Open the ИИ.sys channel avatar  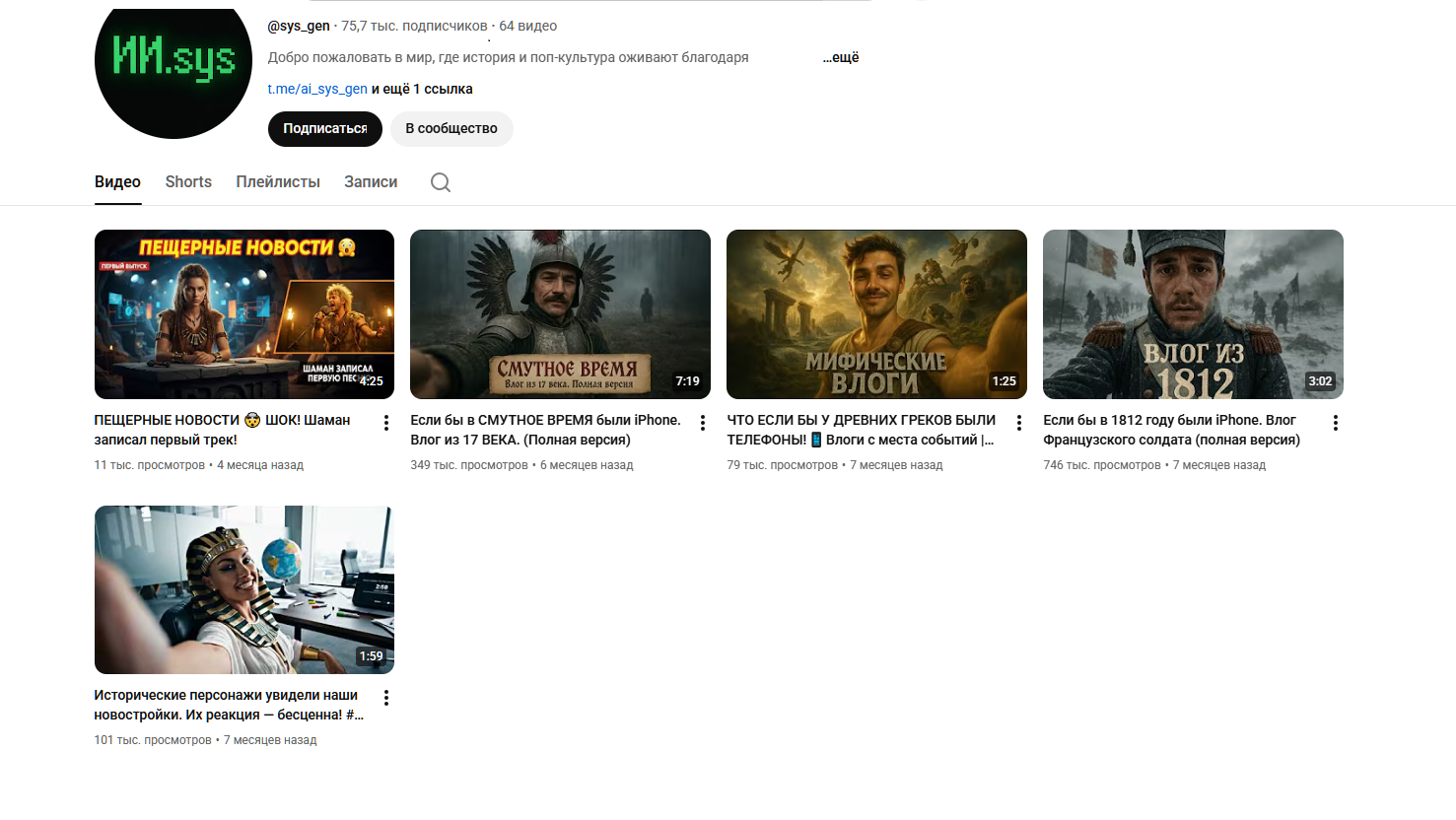tap(173, 63)
